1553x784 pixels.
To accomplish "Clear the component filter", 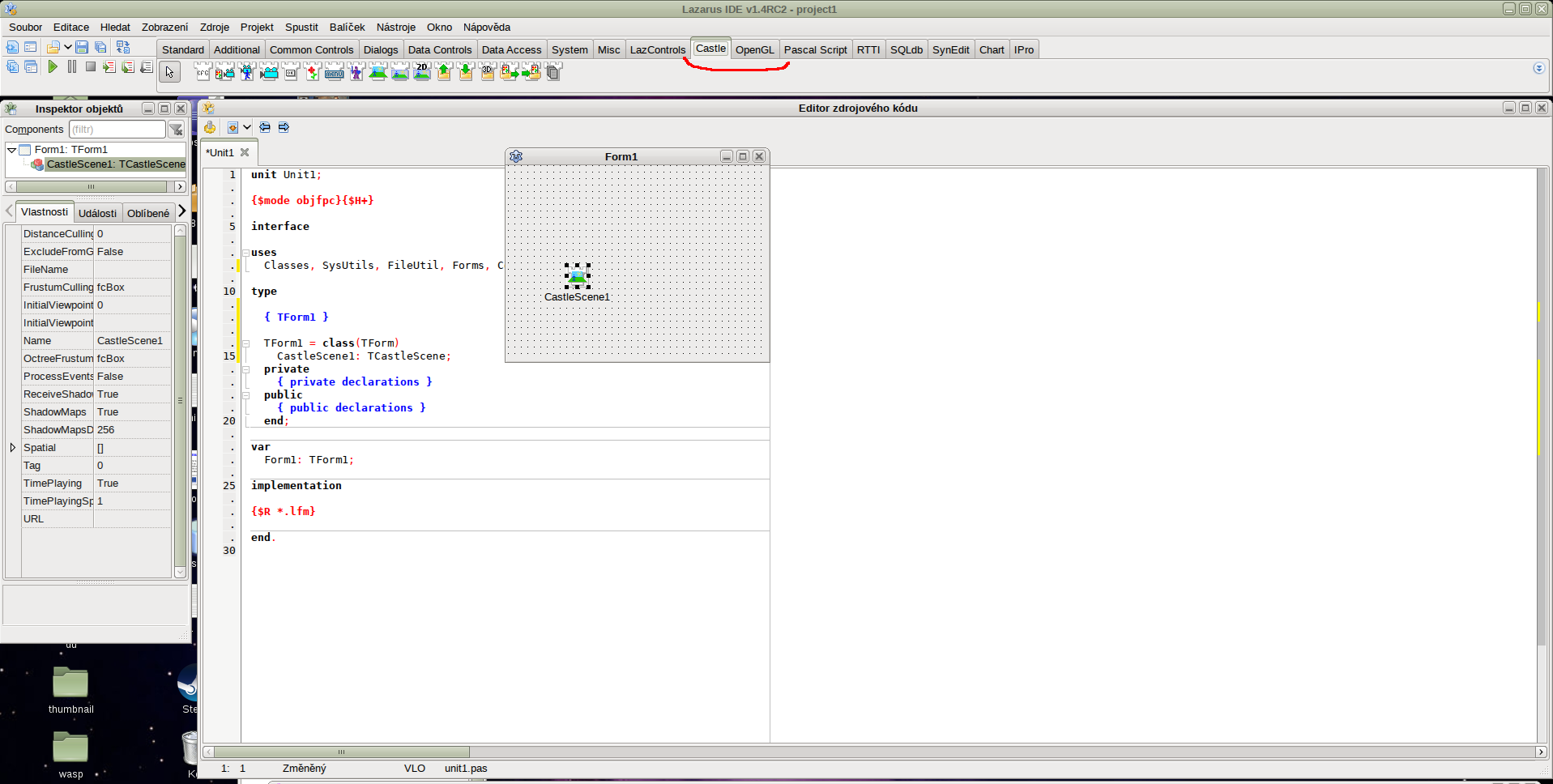I will [x=176, y=130].
